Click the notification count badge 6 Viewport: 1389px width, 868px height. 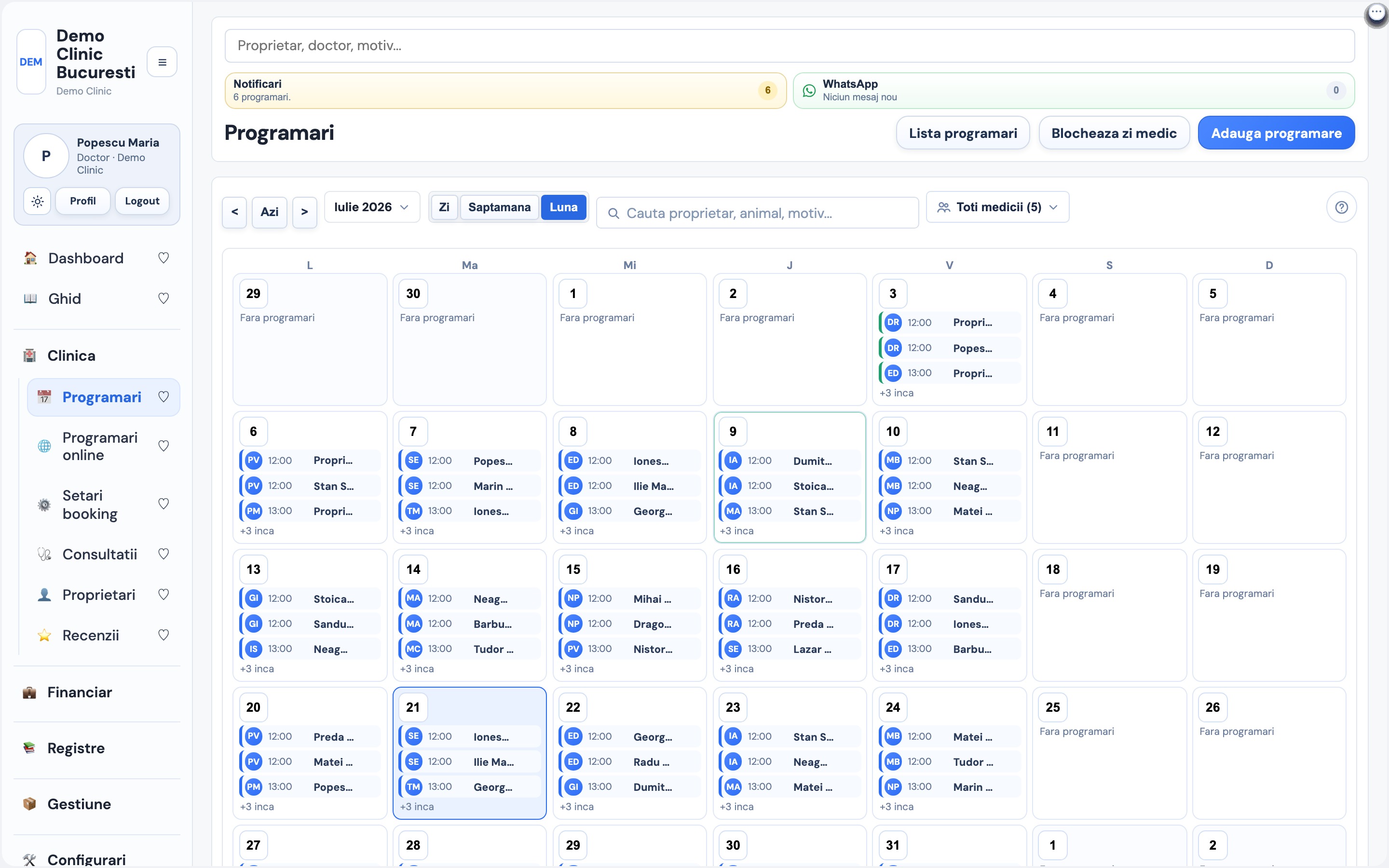point(767,90)
